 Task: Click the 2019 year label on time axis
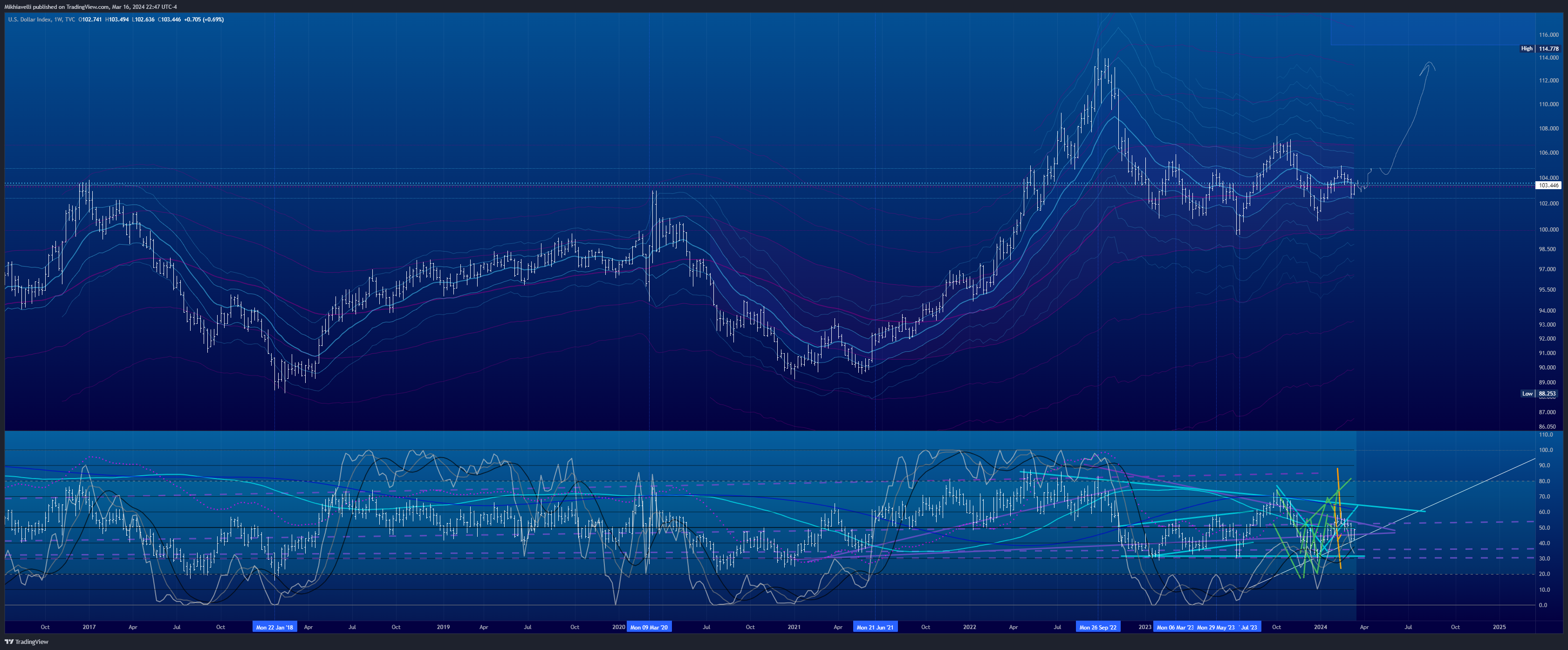(443, 627)
